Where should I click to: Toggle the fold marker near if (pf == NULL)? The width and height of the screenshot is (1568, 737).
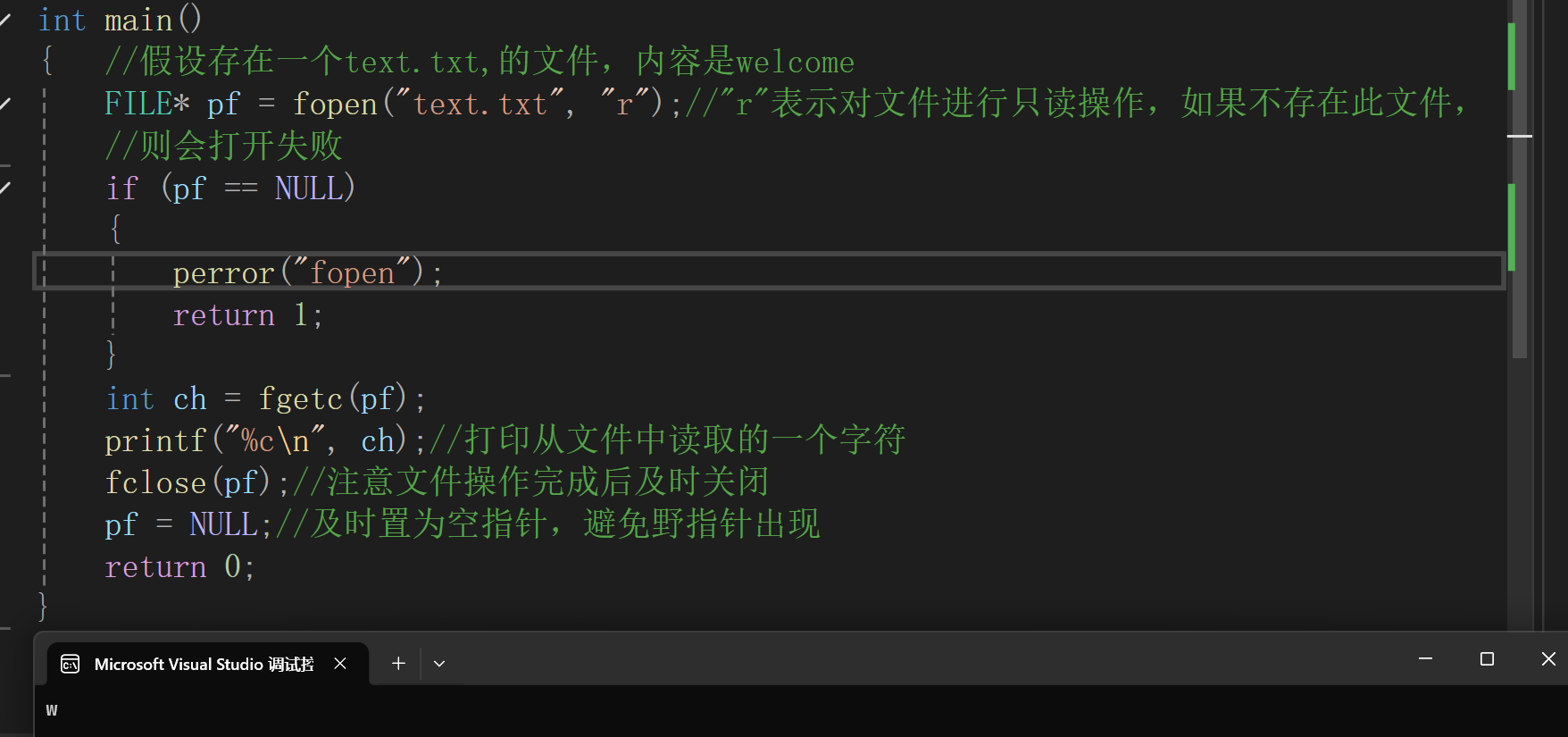coord(7,188)
